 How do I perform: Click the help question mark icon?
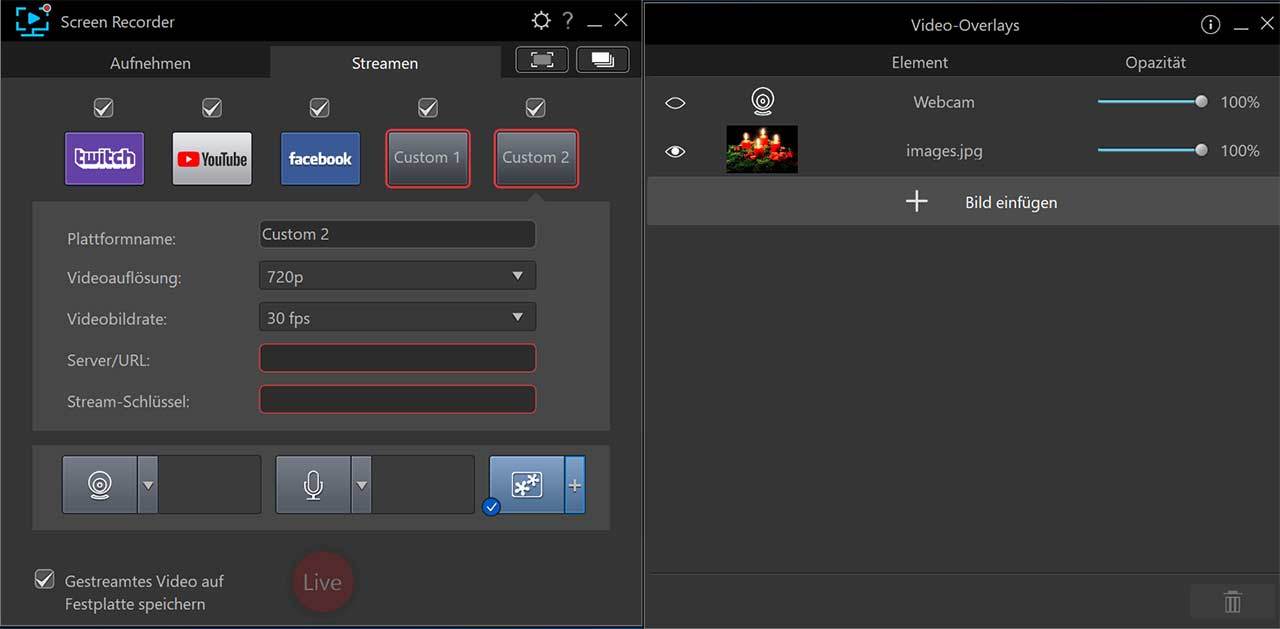tap(568, 21)
